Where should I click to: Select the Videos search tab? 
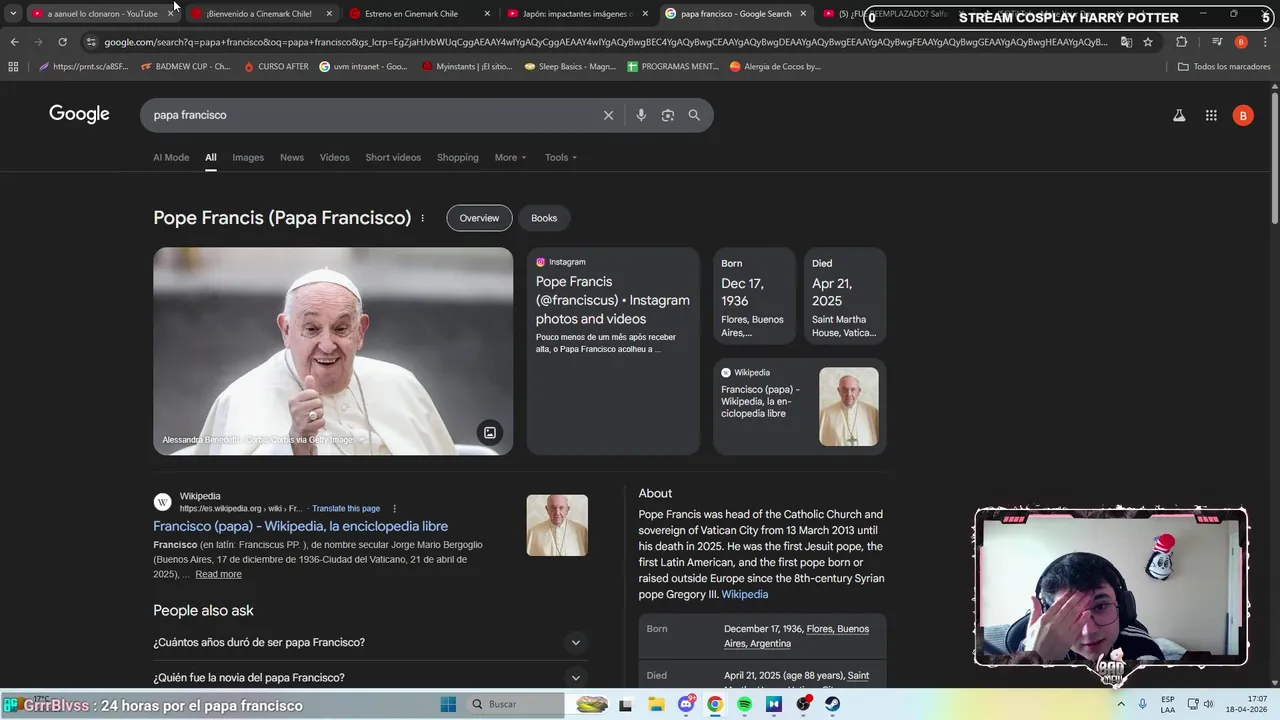click(335, 158)
